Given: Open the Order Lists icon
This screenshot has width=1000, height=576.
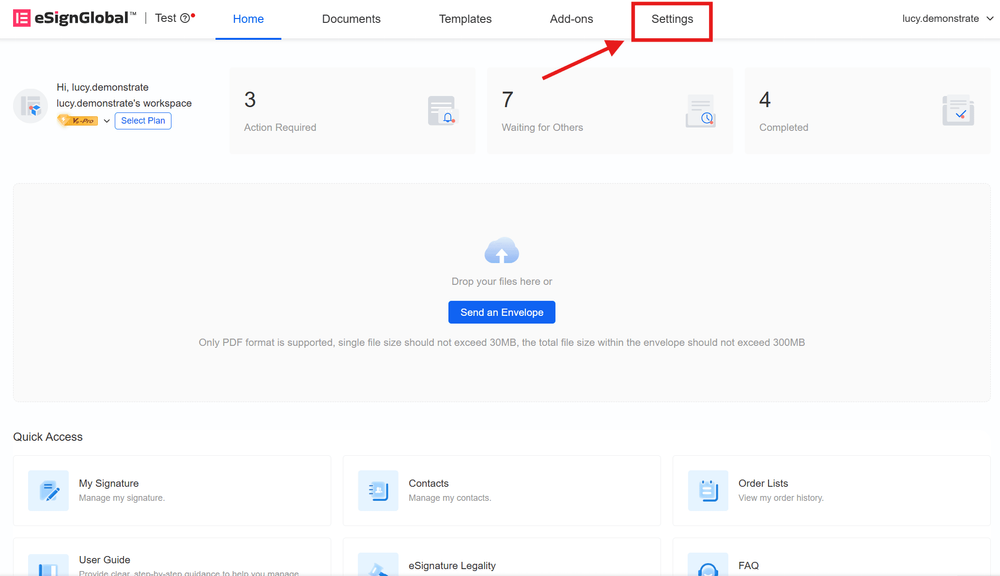Looking at the screenshot, I should (708, 490).
